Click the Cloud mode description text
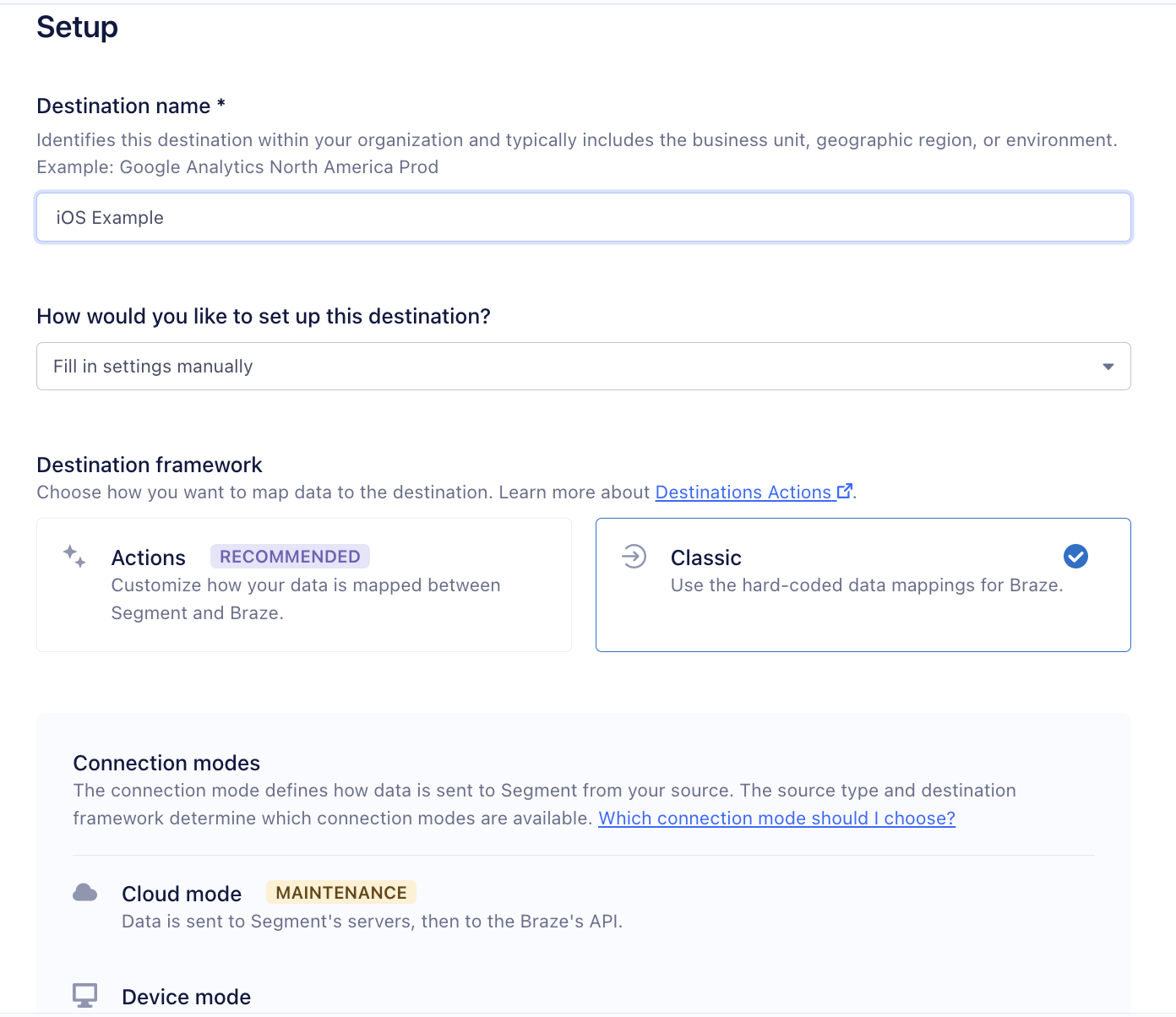Screen dimensions: 1176x1017 372,921
